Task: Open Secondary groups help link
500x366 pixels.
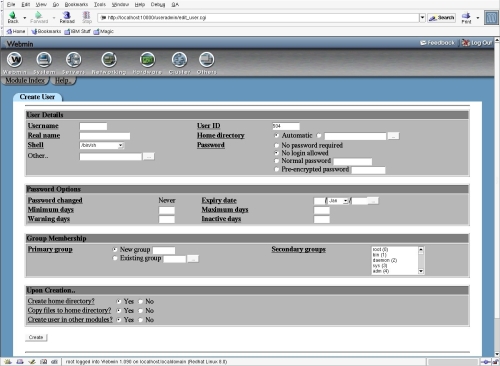Action: [298, 249]
